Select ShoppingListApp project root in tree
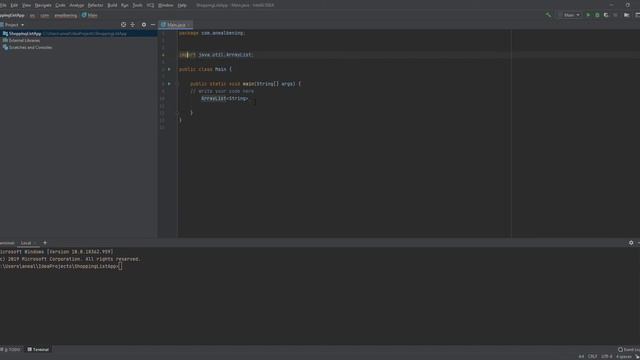 click(x=78, y=33)
